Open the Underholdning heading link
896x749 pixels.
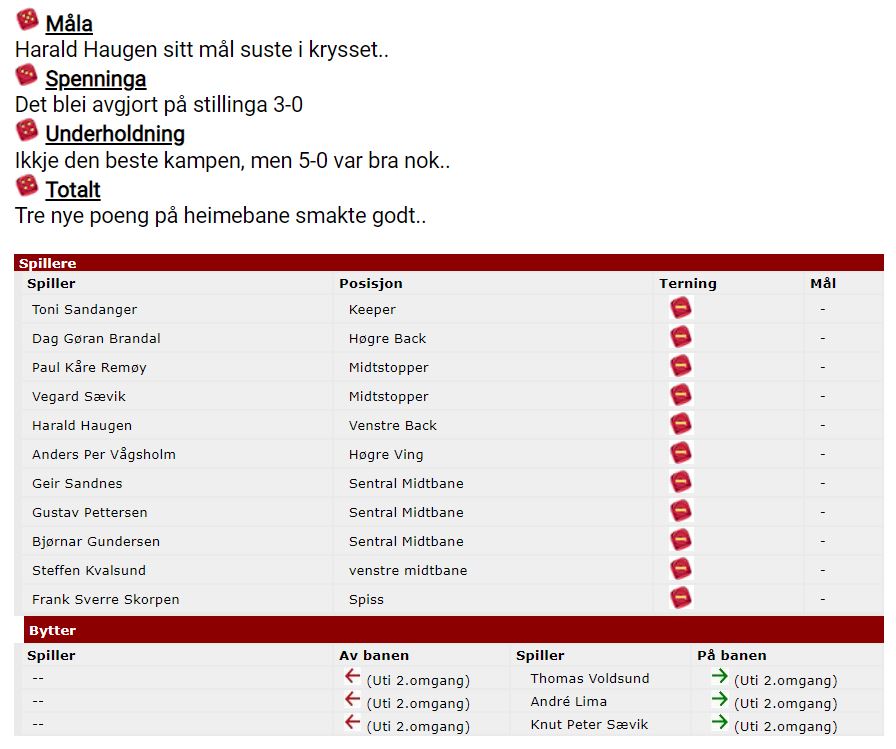pos(115,134)
